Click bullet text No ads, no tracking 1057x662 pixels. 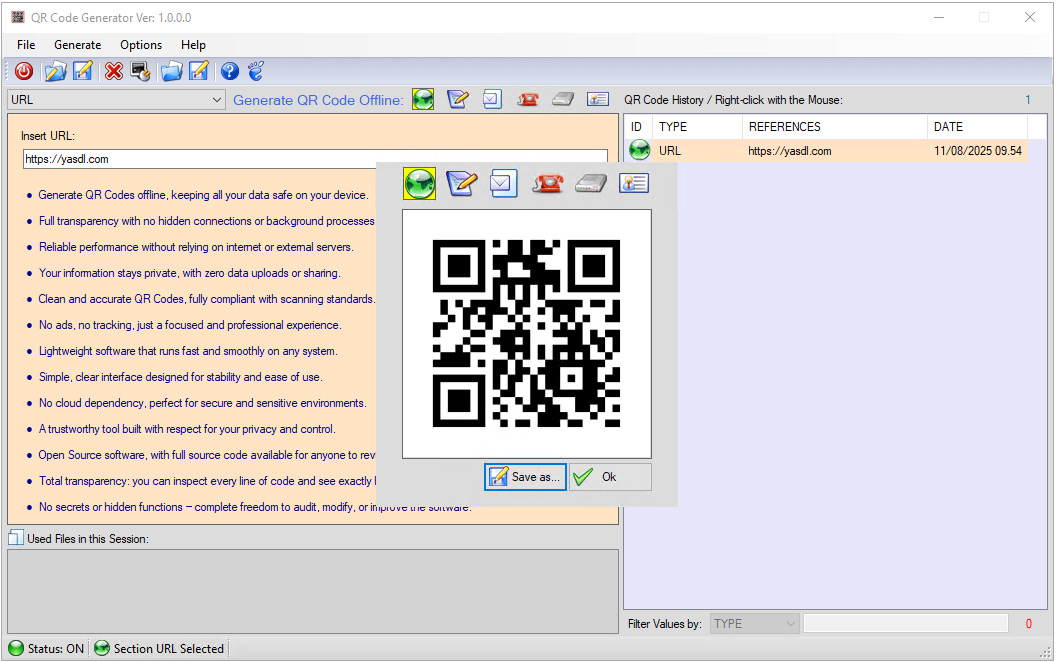click(x=190, y=325)
